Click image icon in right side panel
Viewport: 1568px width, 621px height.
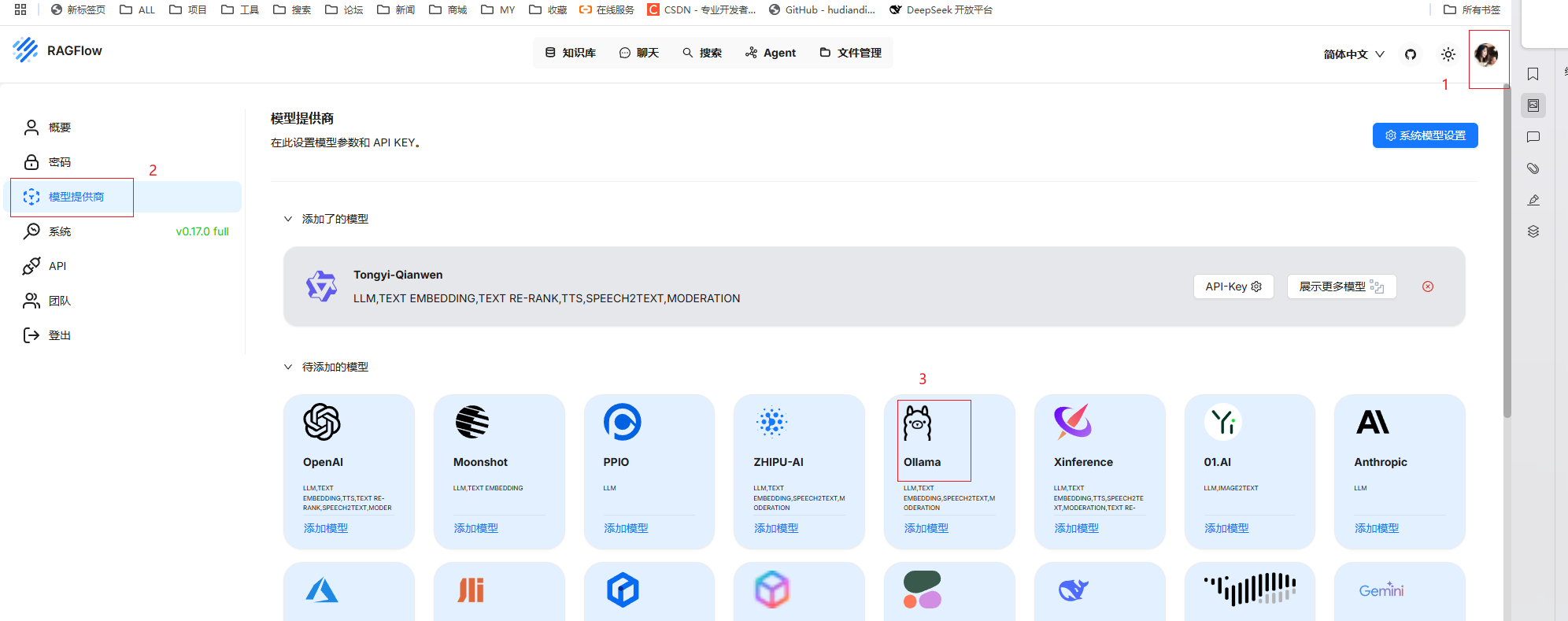1533,105
